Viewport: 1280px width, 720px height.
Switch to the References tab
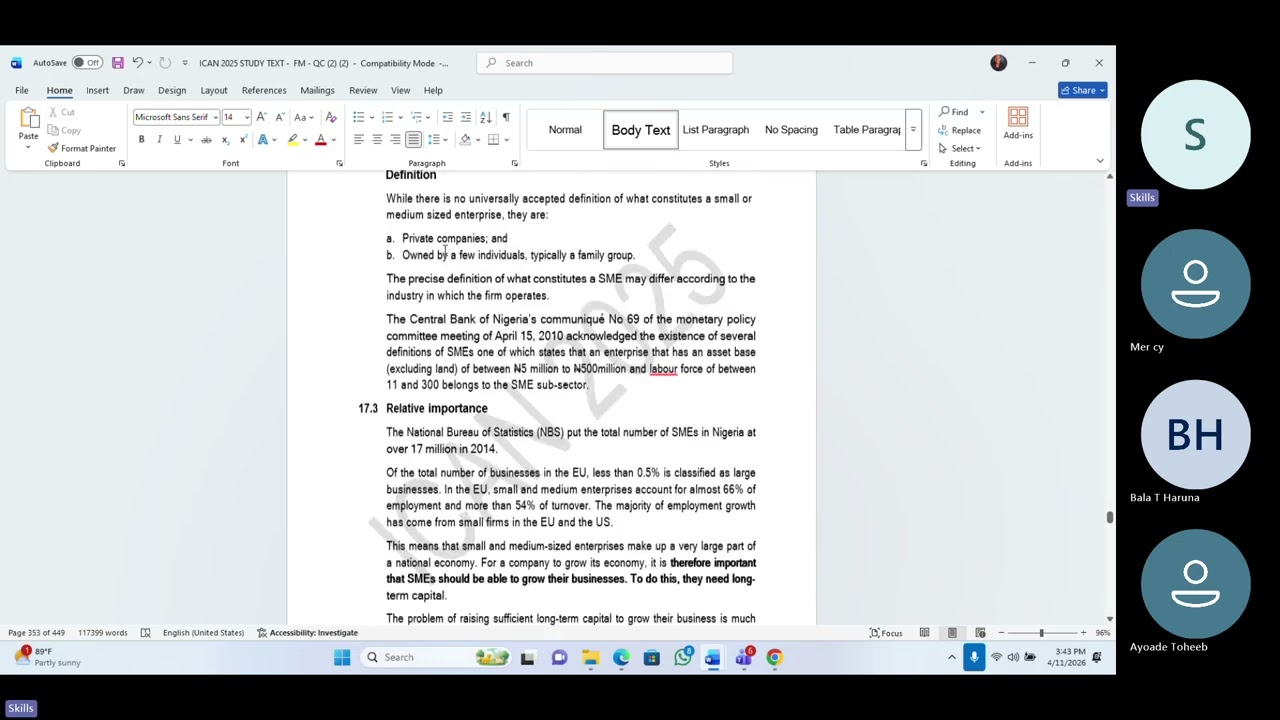coord(264,90)
